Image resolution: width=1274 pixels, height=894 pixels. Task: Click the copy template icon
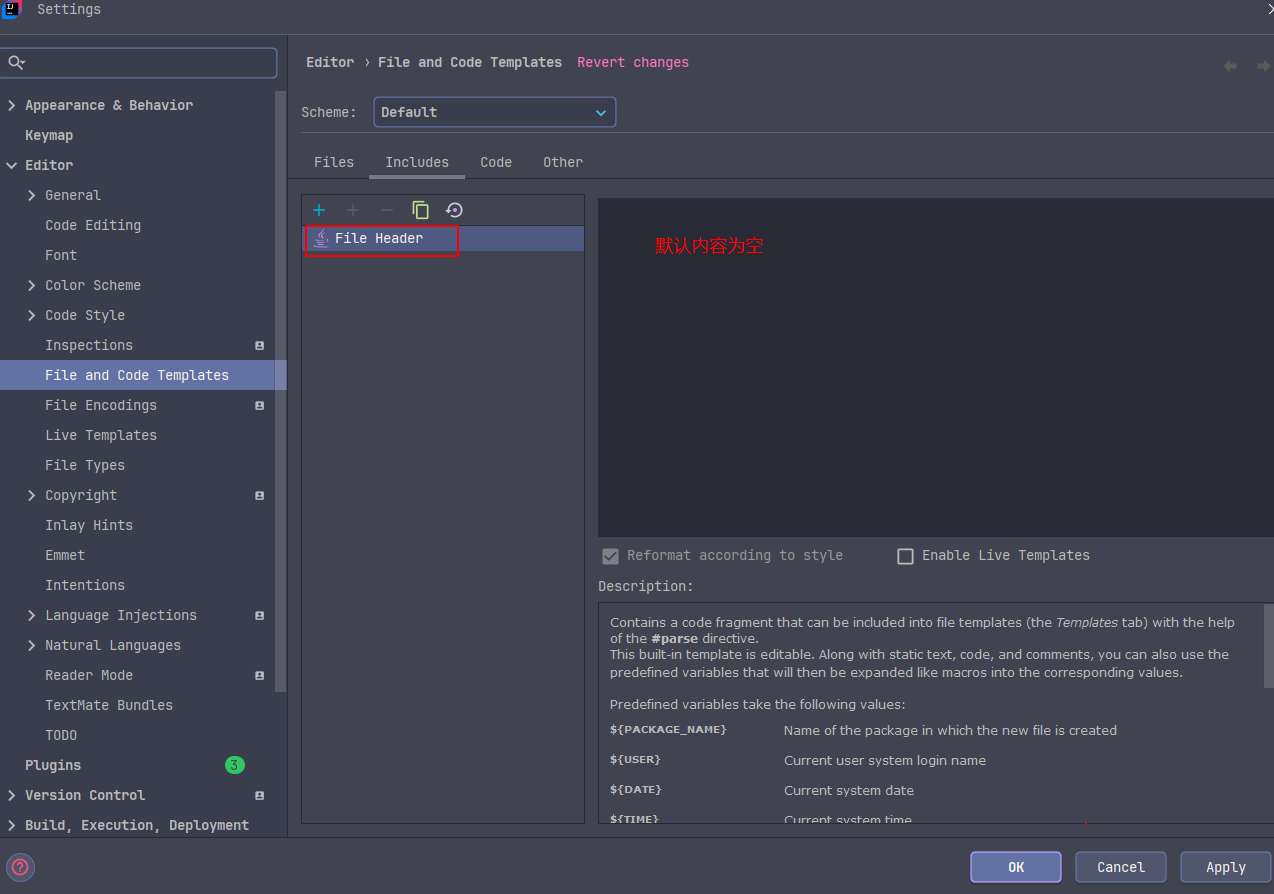point(420,210)
